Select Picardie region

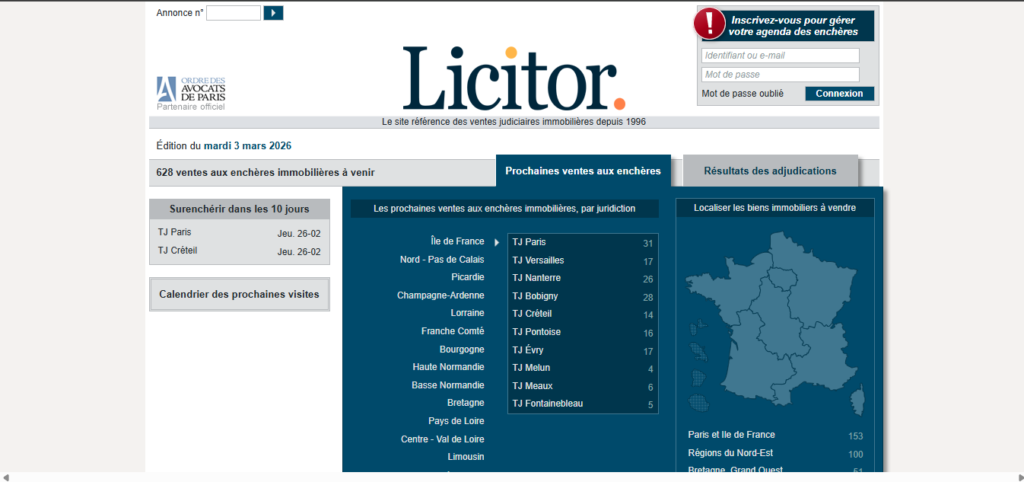(468, 277)
